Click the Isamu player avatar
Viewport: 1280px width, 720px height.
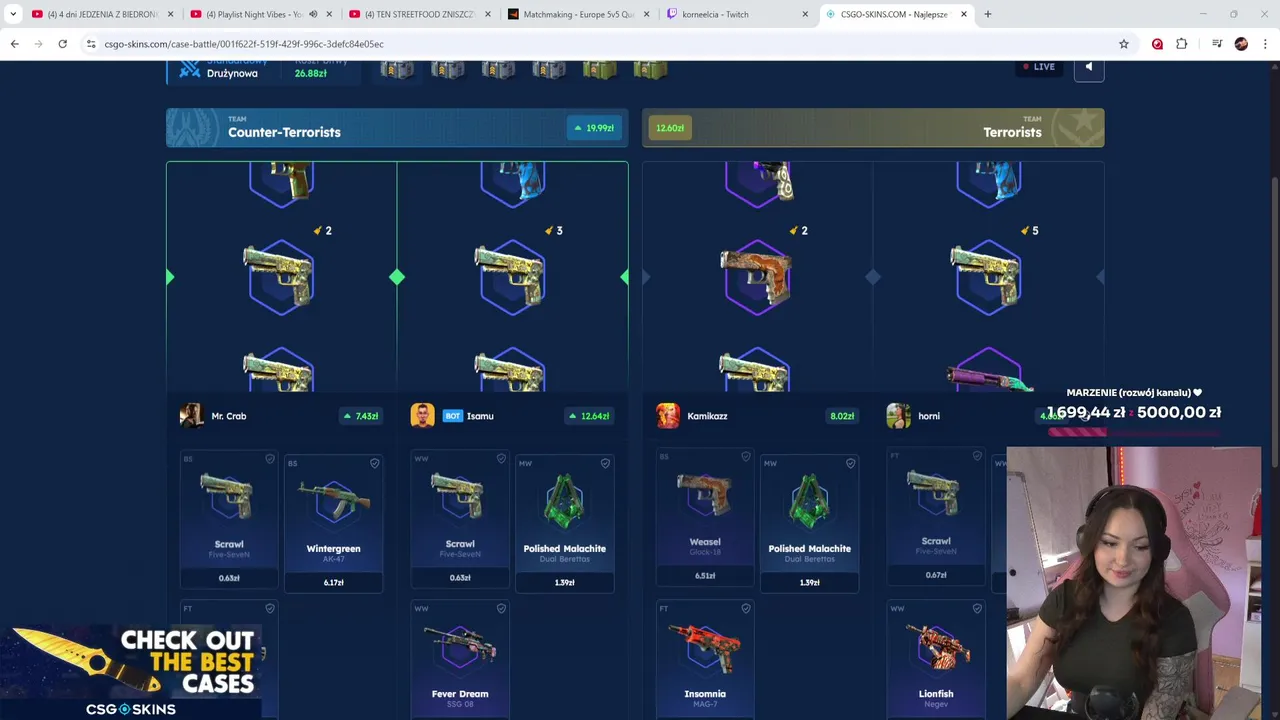click(x=422, y=416)
